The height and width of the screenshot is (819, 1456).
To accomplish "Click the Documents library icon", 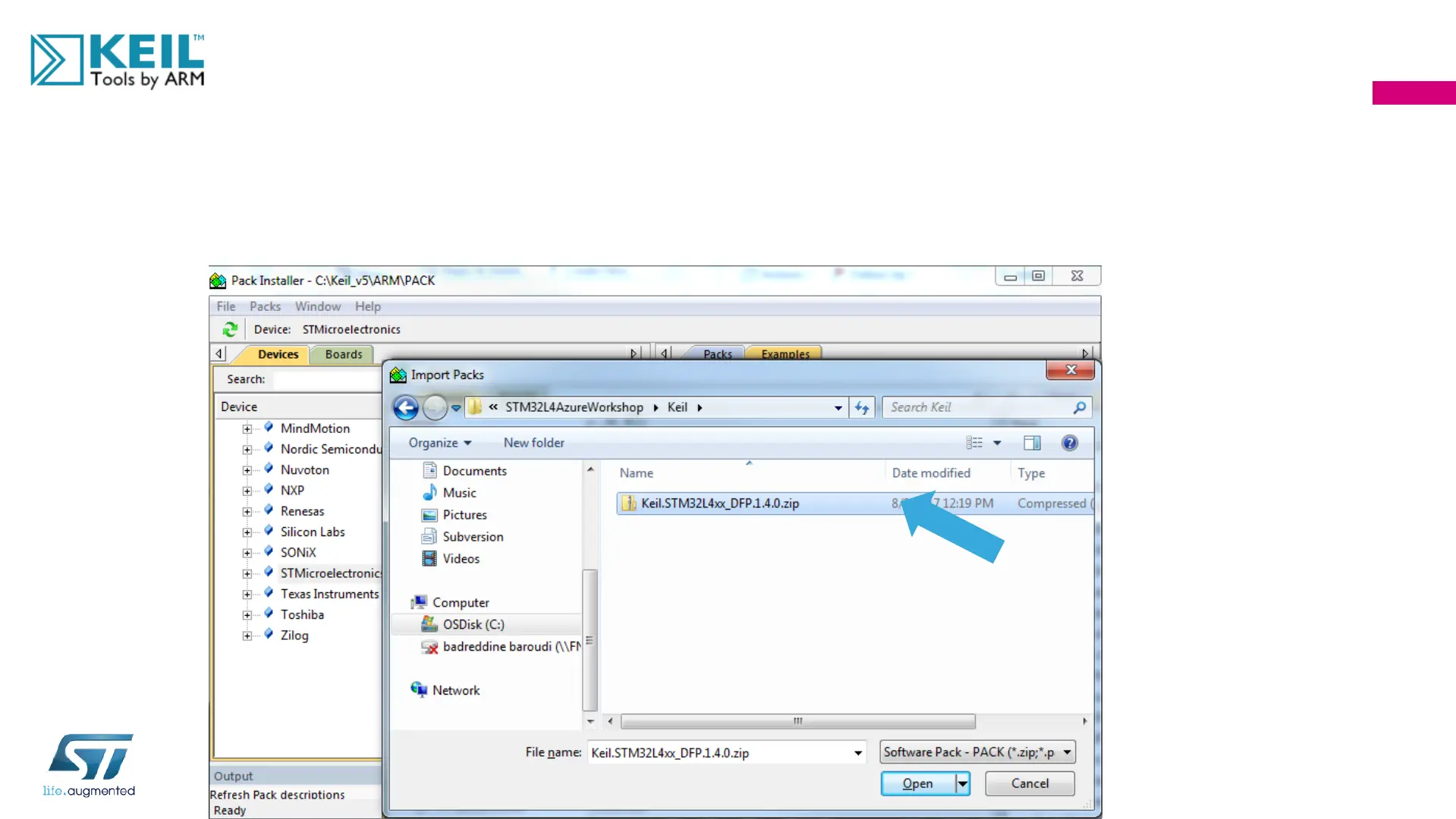I will (x=429, y=471).
